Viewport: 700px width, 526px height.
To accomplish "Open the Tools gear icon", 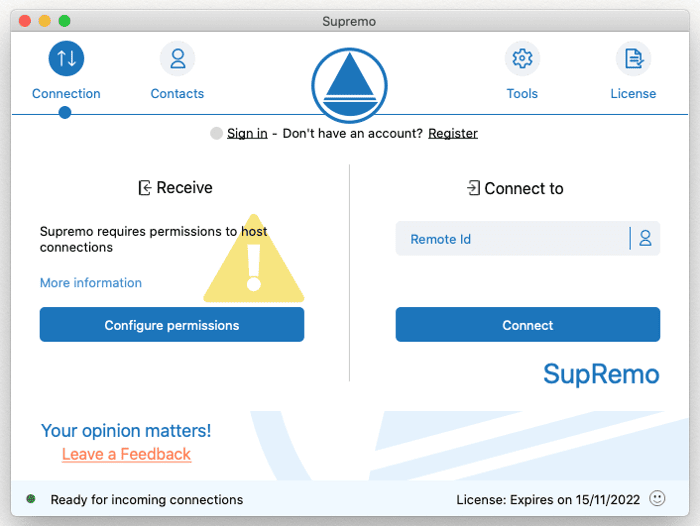I will click(522, 58).
